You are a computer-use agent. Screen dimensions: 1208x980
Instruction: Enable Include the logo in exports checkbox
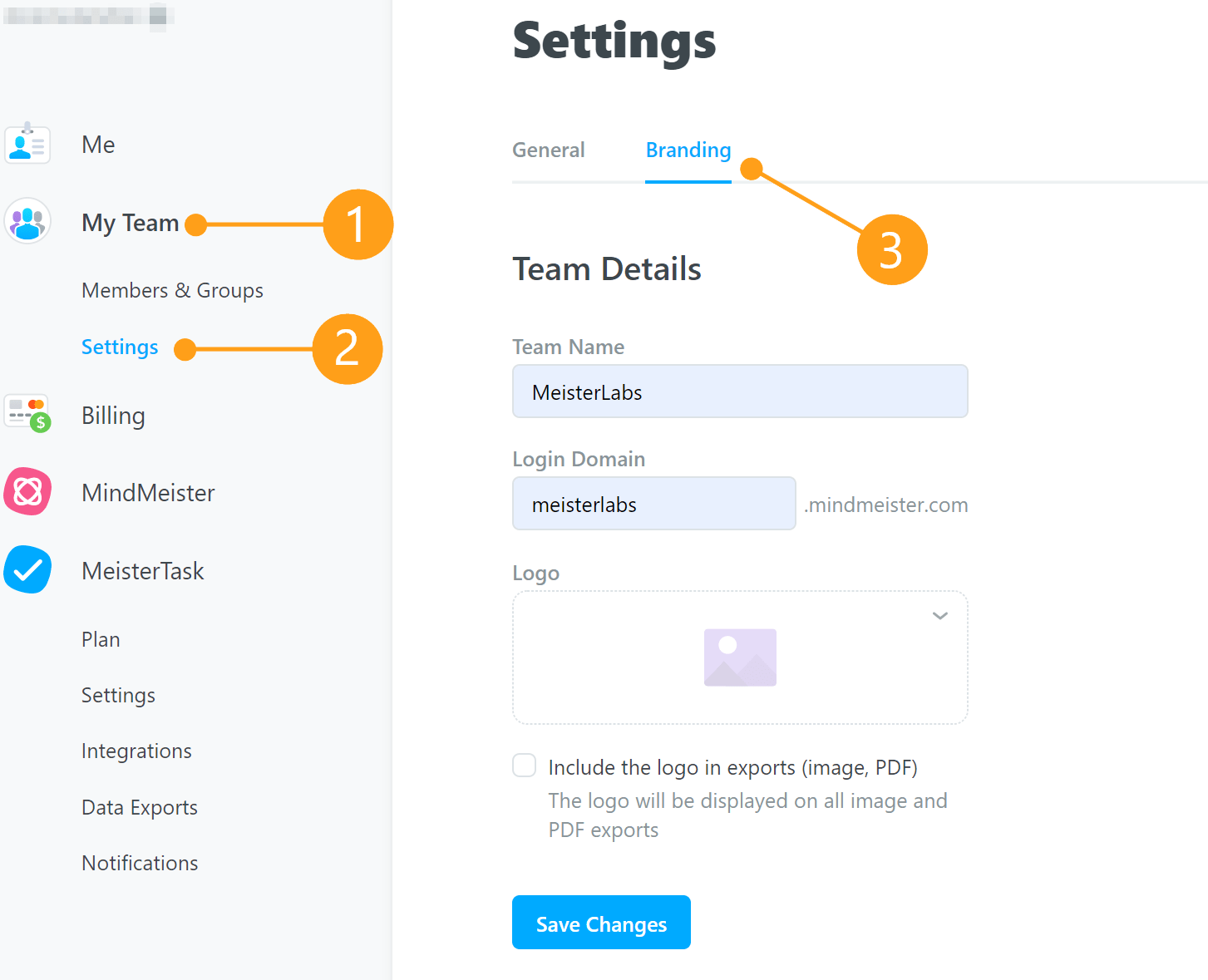pos(525,766)
